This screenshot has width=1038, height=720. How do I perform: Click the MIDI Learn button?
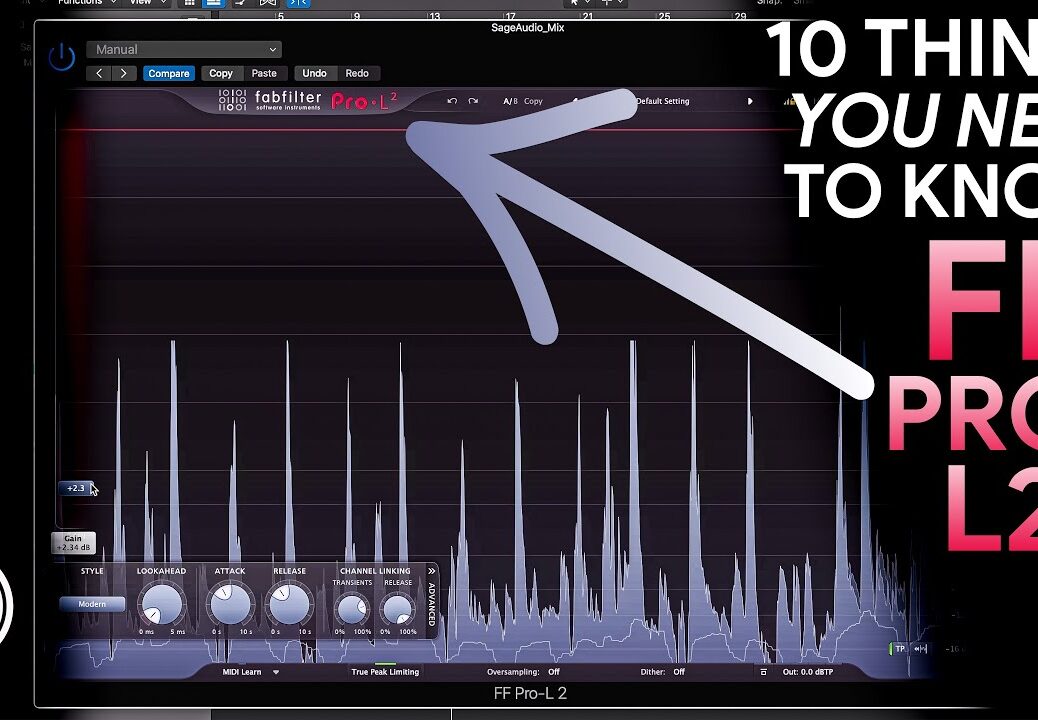242,672
